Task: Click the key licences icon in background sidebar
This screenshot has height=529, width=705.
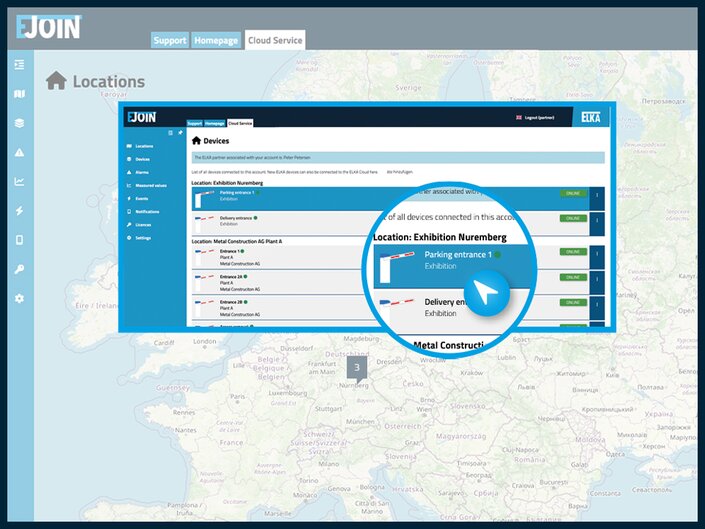Action: coord(19,269)
